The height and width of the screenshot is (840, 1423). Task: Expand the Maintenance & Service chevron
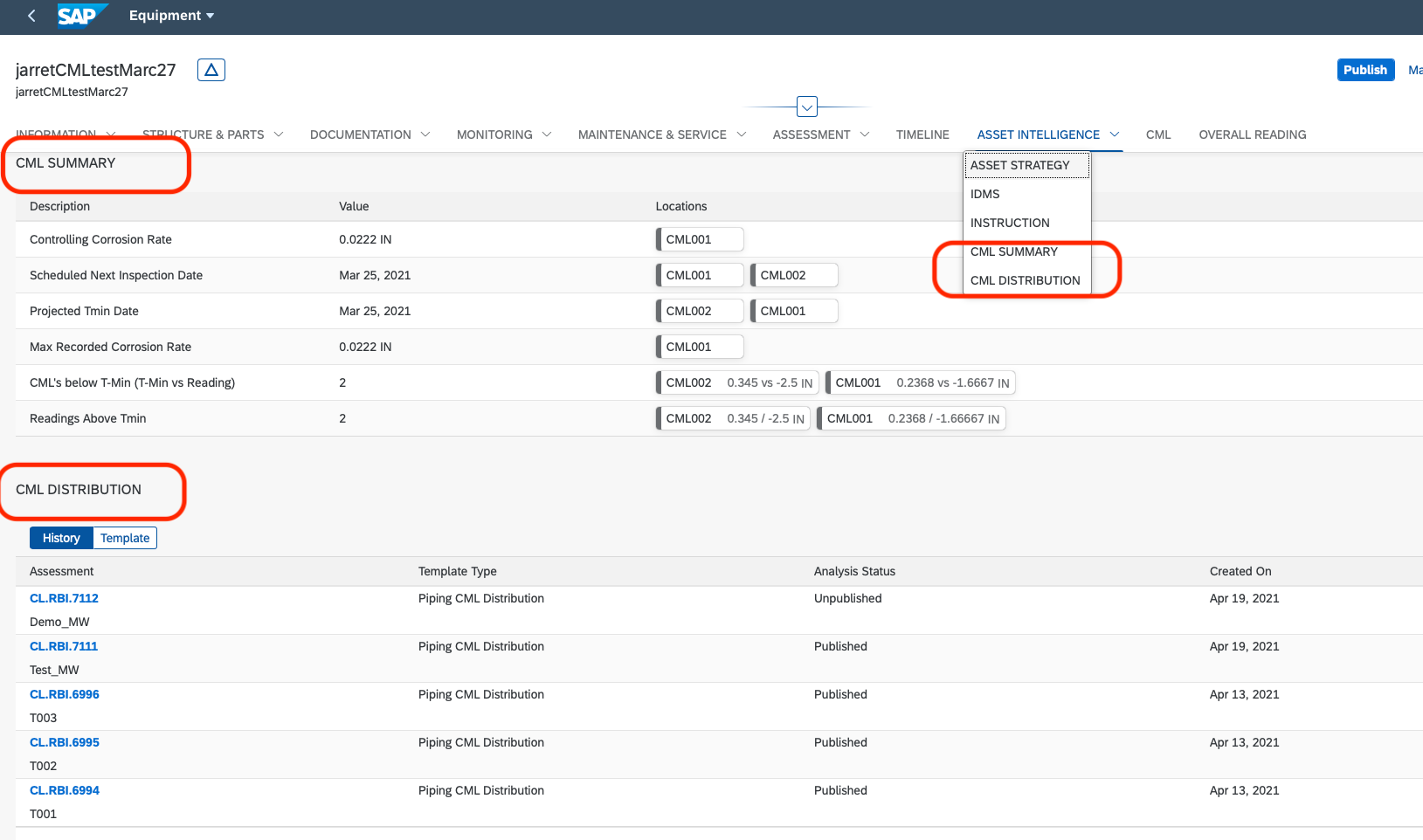(x=742, y=134)
